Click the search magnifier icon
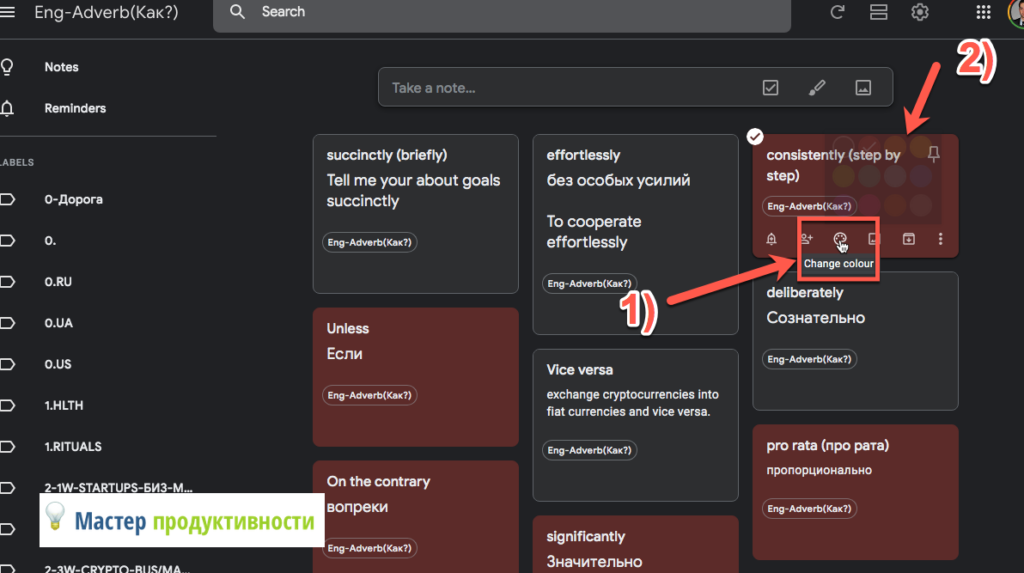 tap(237, 12)
